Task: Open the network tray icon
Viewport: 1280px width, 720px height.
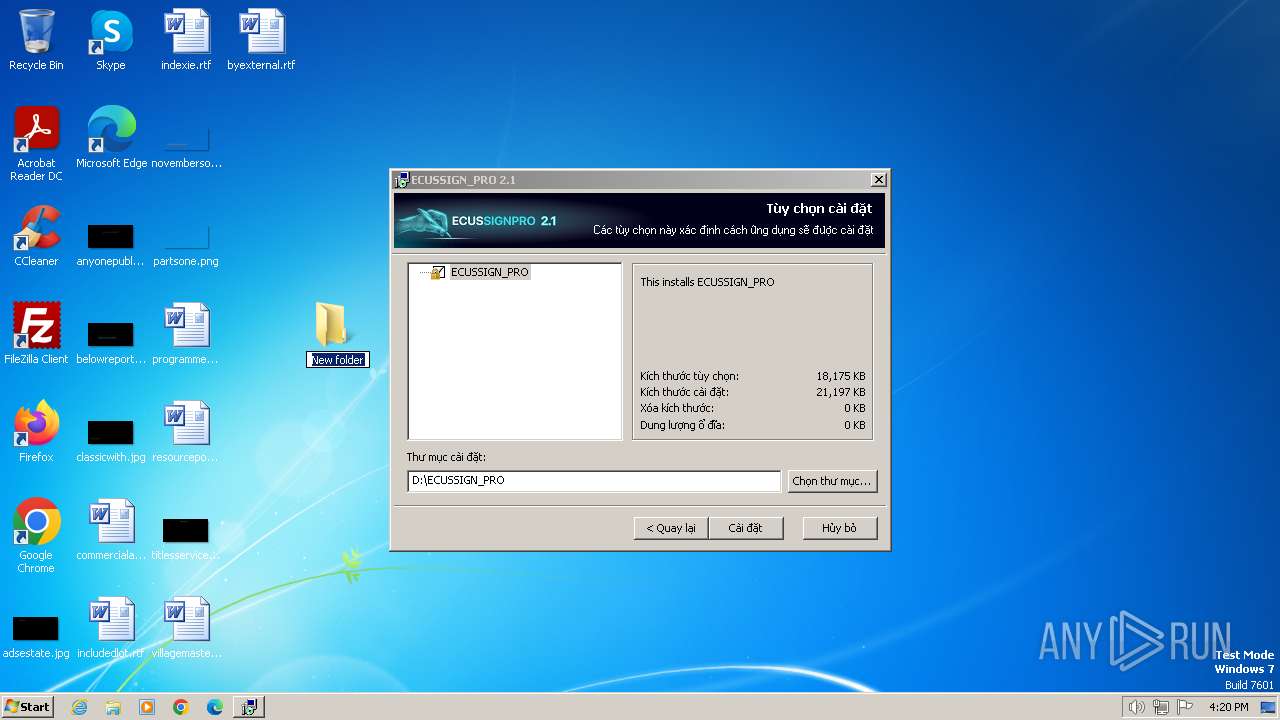Action: coord(1161,707)
